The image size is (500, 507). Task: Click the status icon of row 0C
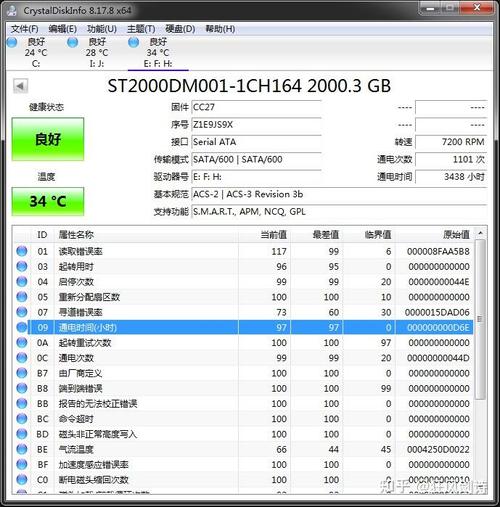[x=22, y=358]
